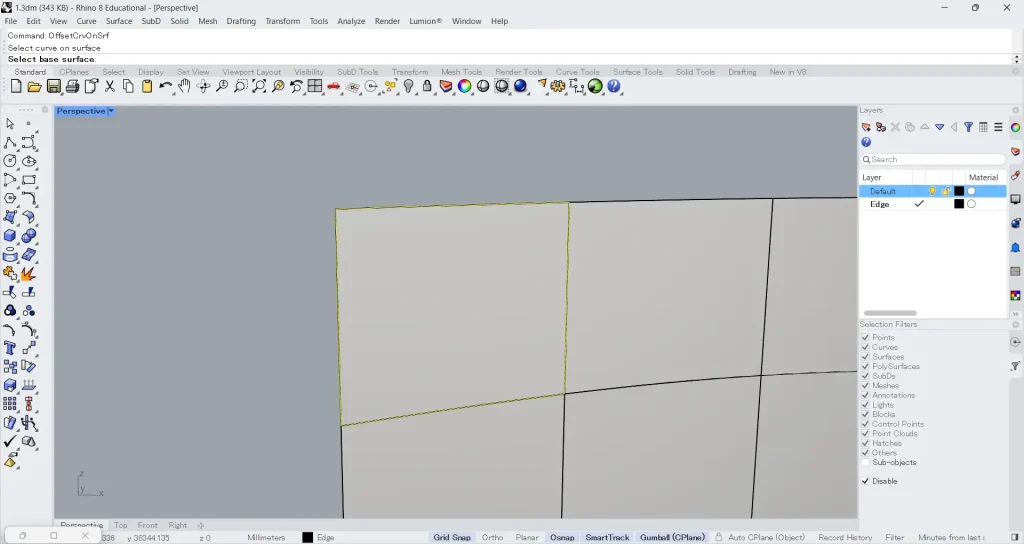This screenshot has width=1024, height=544.
Task: Toggle the Disable checkbox in Selection Filters
Action: 865,481
